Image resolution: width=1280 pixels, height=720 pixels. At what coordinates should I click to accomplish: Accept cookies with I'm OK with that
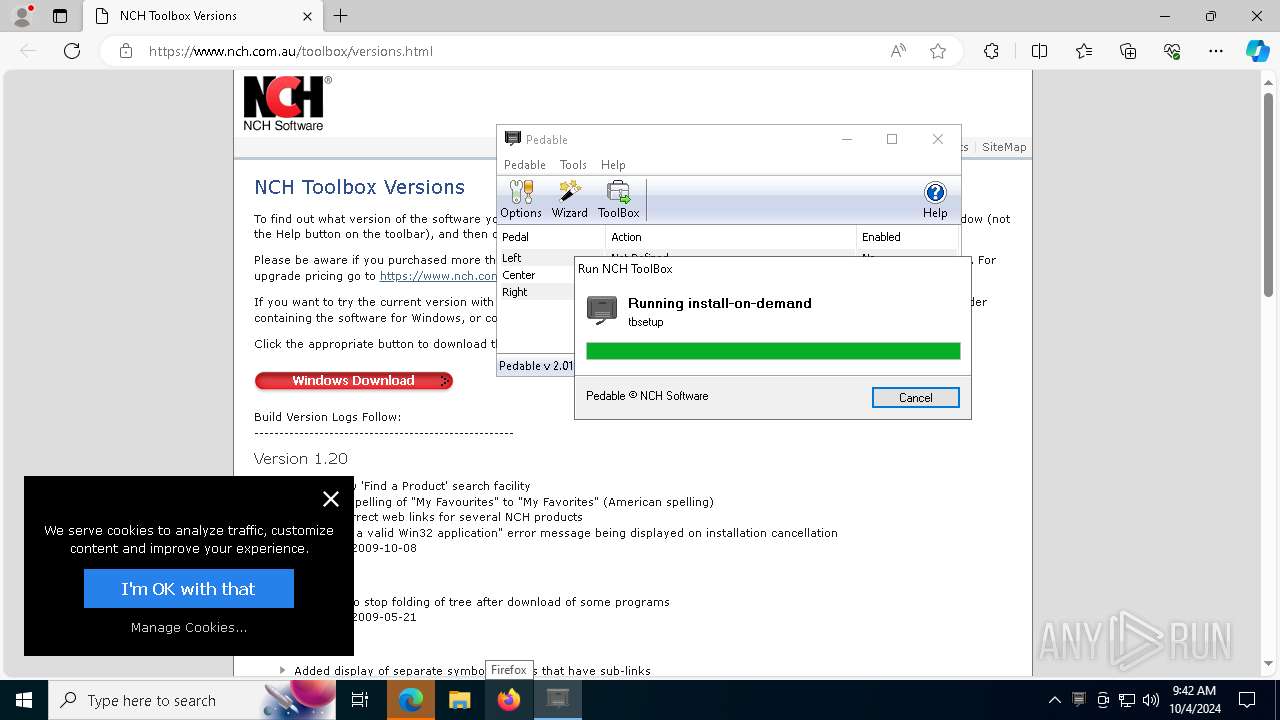tap(189, 589)
